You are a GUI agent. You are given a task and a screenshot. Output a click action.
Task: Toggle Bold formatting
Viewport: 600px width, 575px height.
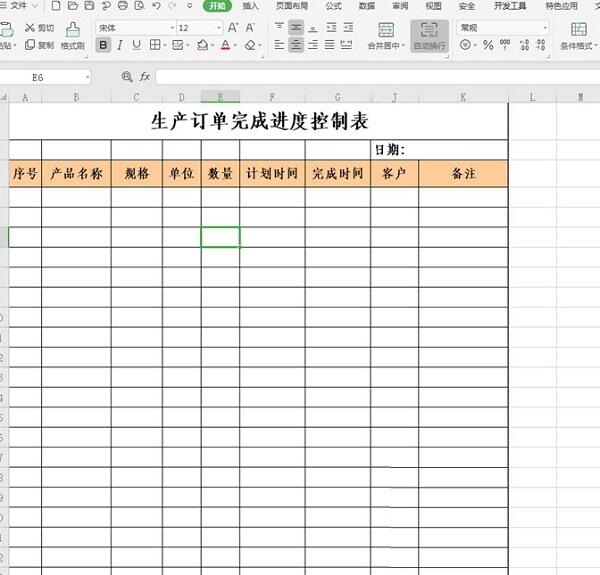coord(103,45)
